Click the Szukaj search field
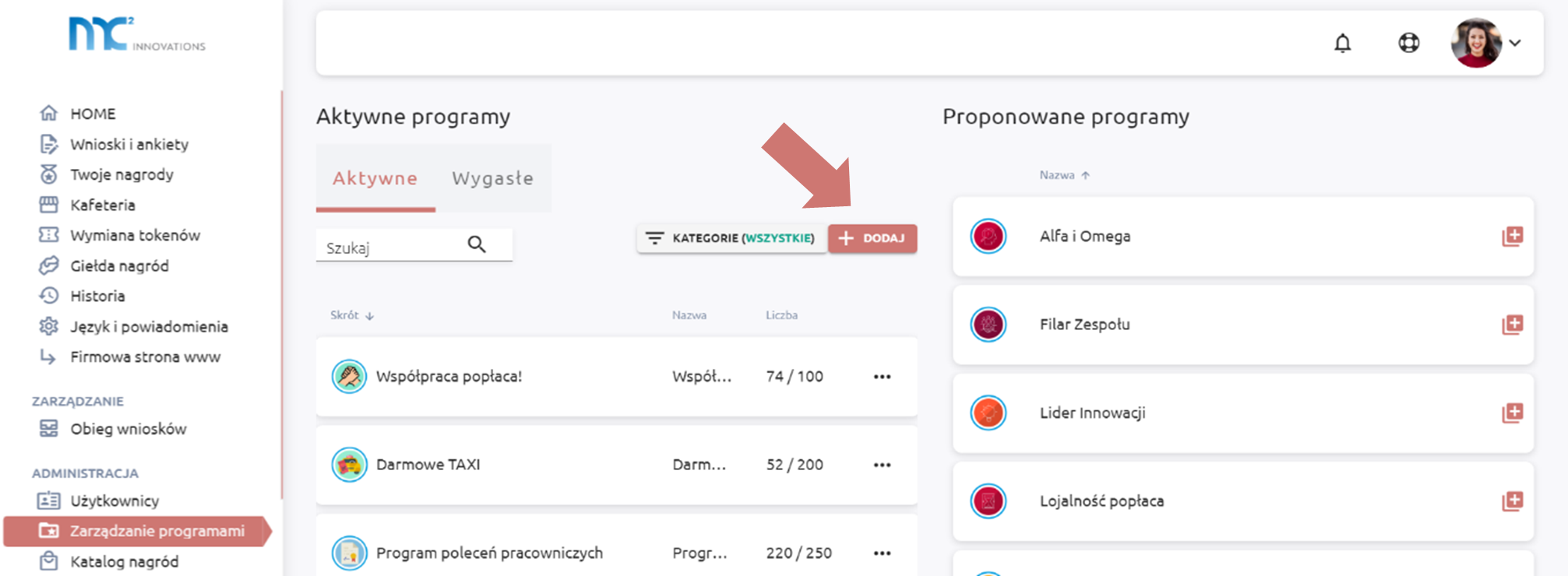Viewport: 1568px width, 576px height. pos(389,248)
